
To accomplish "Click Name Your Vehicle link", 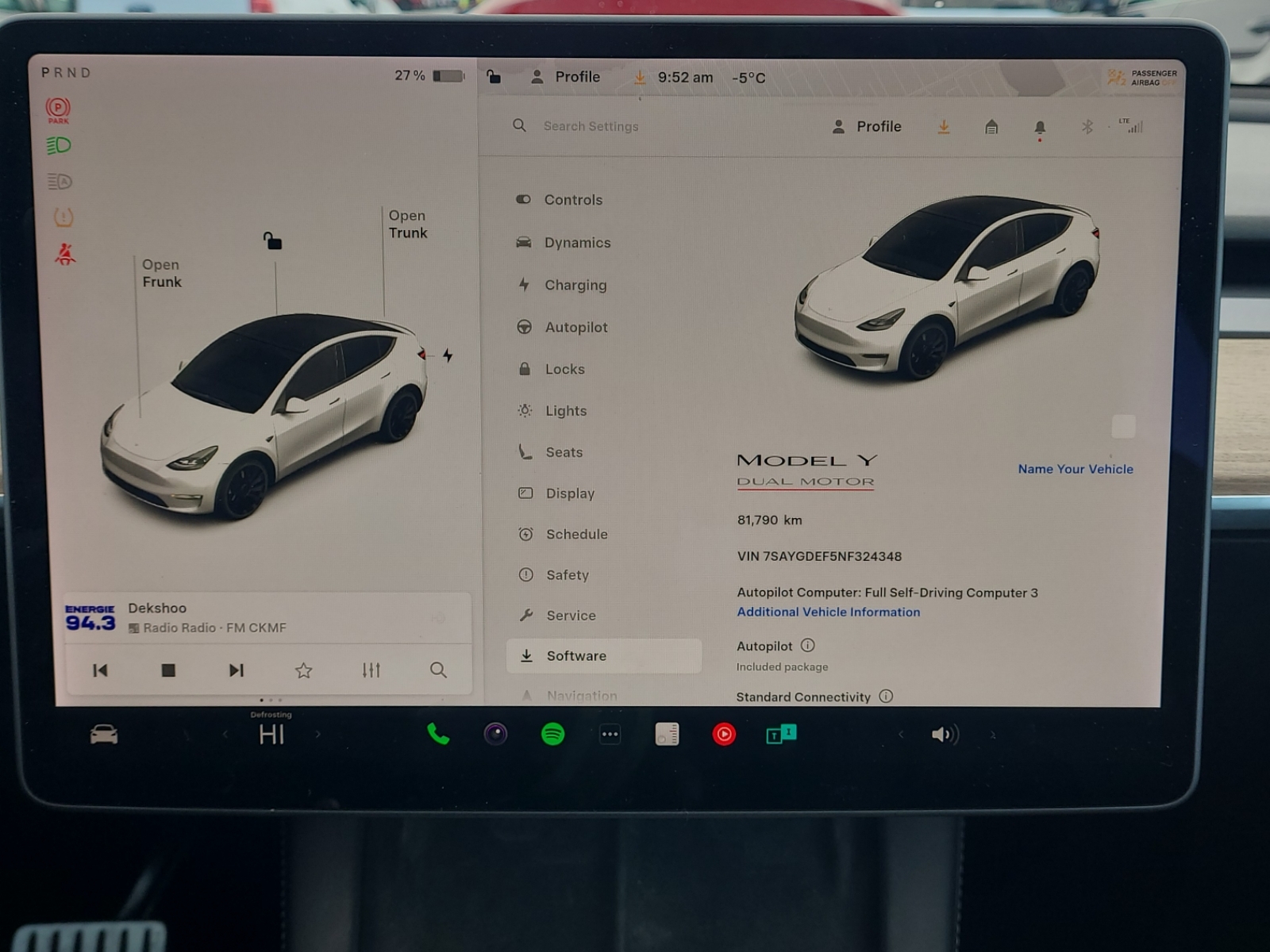I will (x=1075, y=469).
